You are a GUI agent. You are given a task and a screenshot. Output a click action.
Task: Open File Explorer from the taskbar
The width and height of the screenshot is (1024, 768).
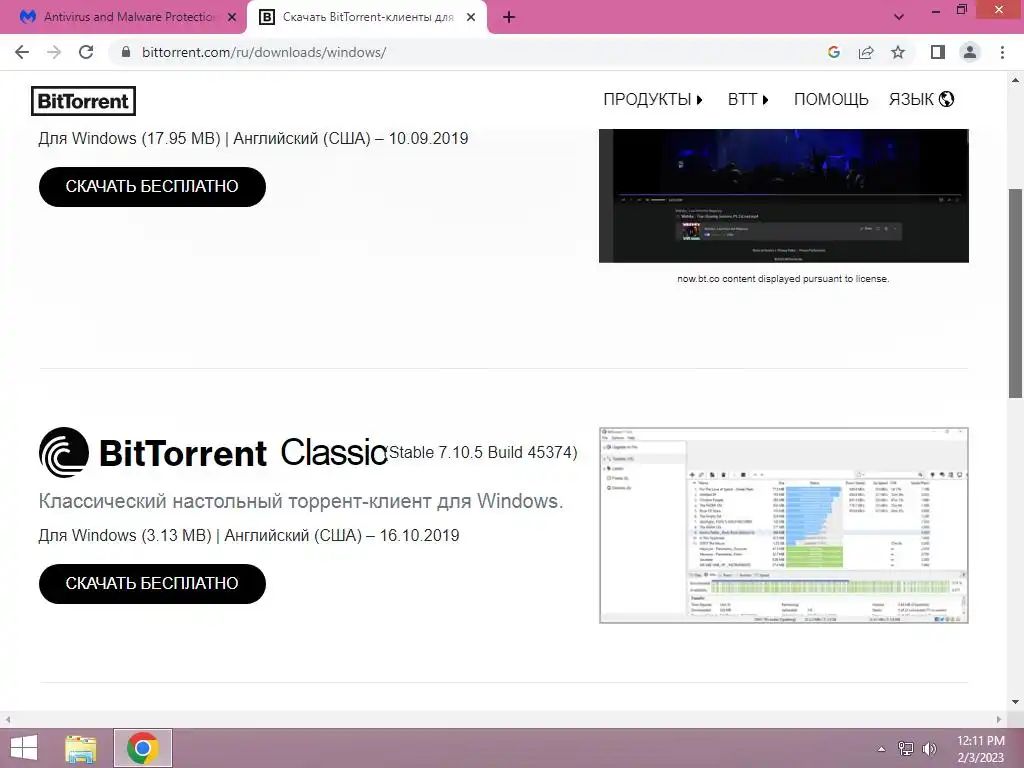(x=81, y=748)
